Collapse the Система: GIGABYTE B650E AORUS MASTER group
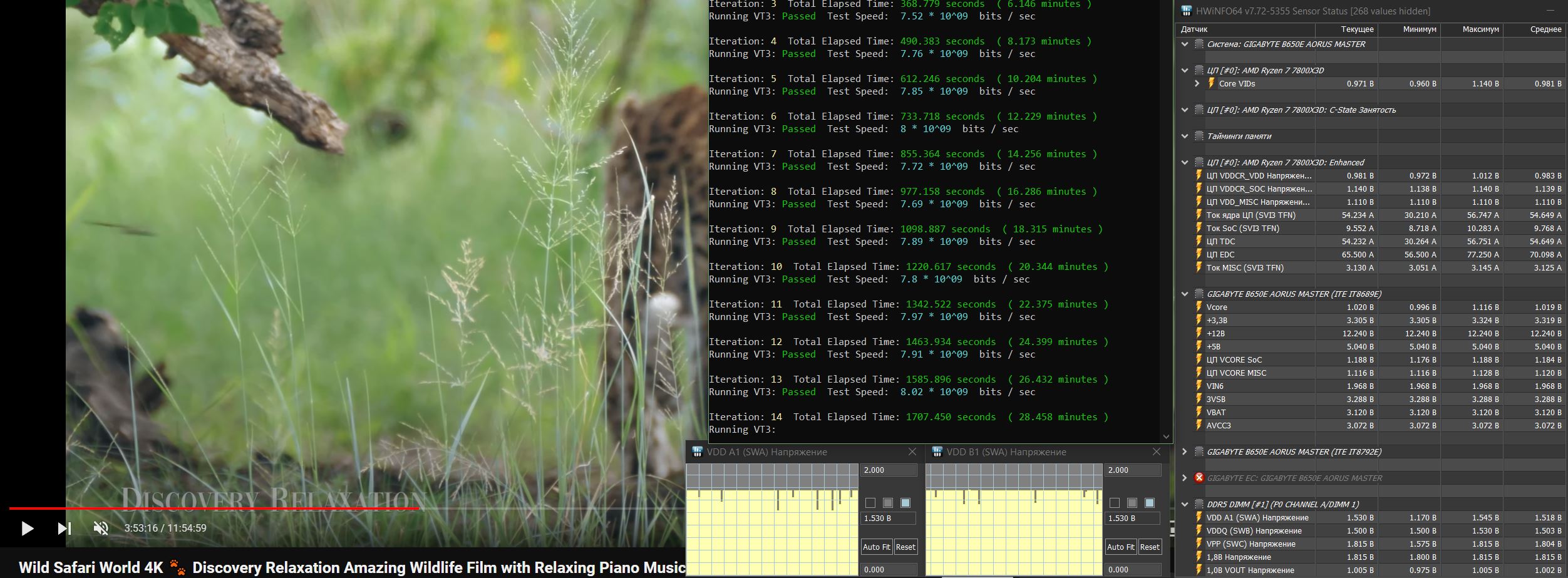Viewport: 1568px width, 578px height. coord(1184,44)
